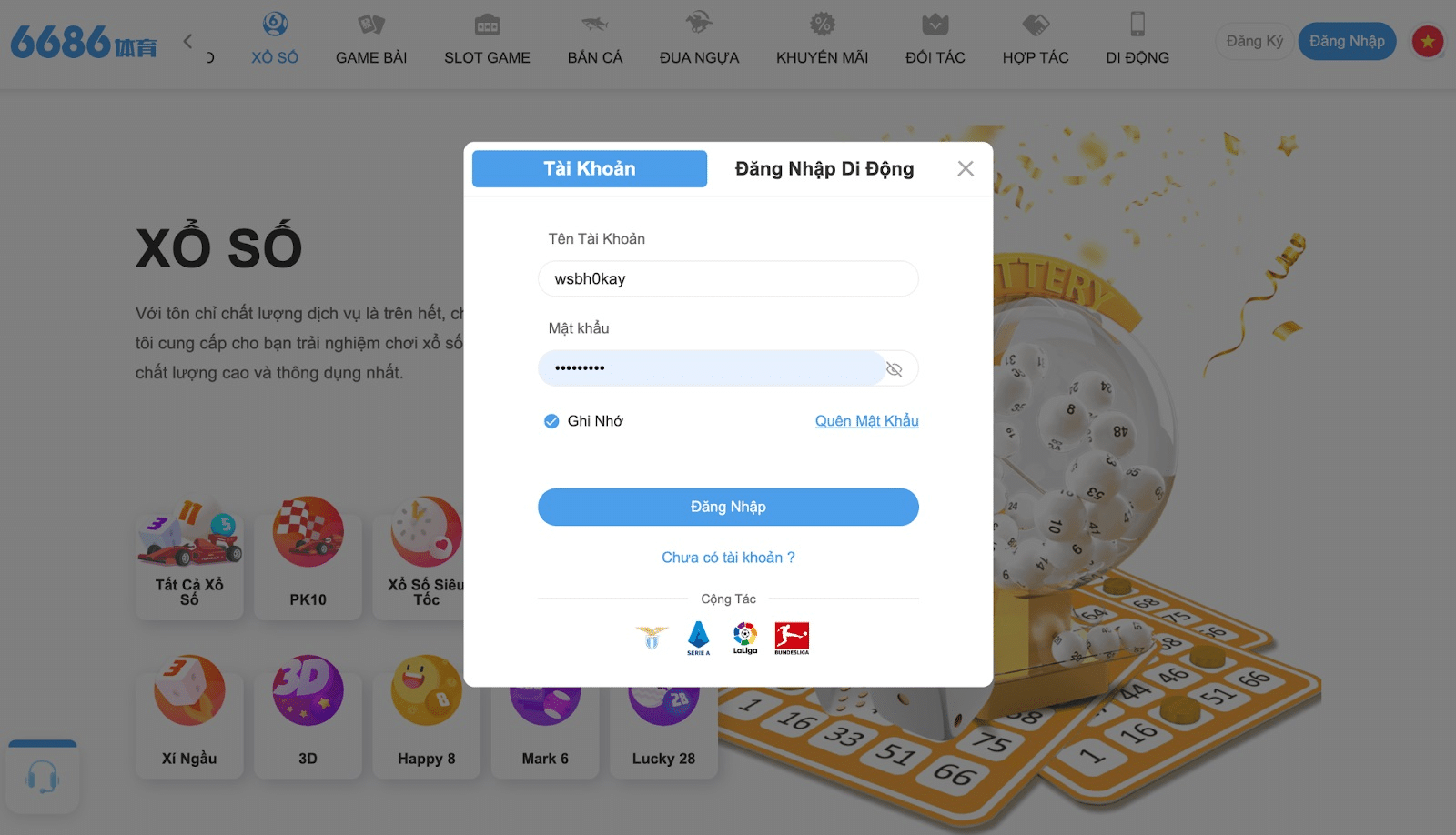This screenshot has width=1456, height=835.
Task: Open the PK10 racing game icon
Action: pos(308,555)
